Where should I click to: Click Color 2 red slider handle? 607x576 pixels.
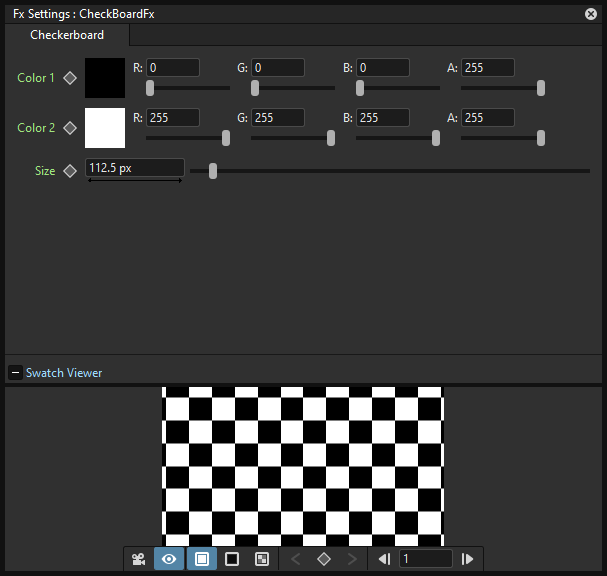[x=226, y=138]
